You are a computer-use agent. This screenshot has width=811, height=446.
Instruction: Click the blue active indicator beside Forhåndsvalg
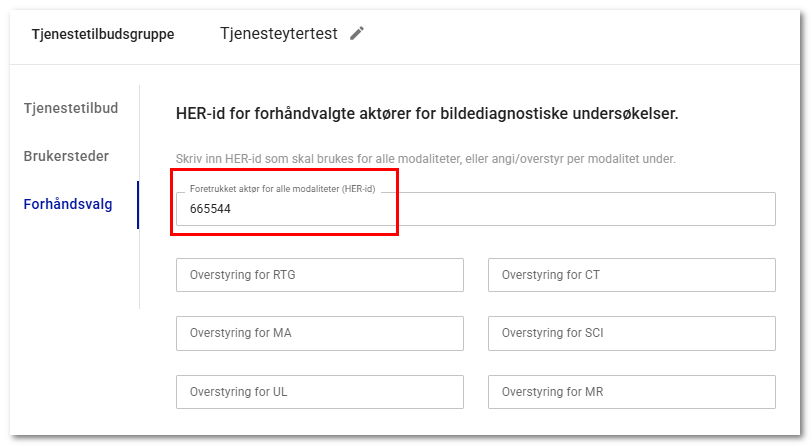[138, 205]
